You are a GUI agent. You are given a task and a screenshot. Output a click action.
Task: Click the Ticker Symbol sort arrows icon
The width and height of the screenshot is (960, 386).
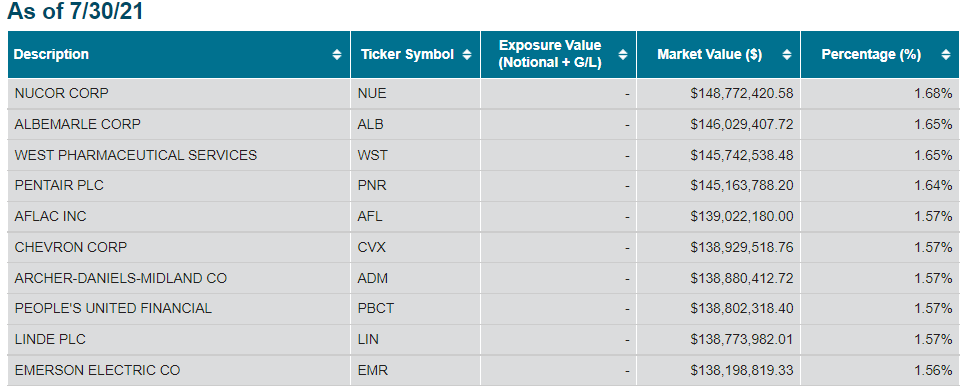[x=467, y=55]
